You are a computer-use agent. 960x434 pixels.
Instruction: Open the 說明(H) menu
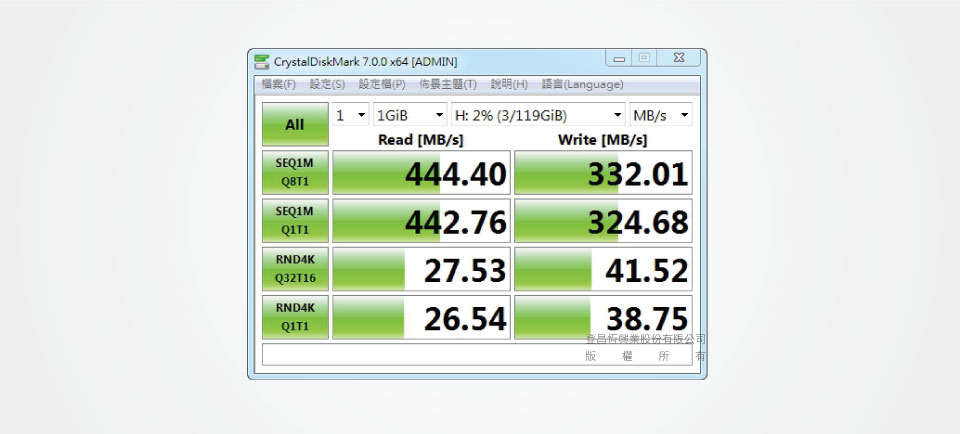coord(509,84)
